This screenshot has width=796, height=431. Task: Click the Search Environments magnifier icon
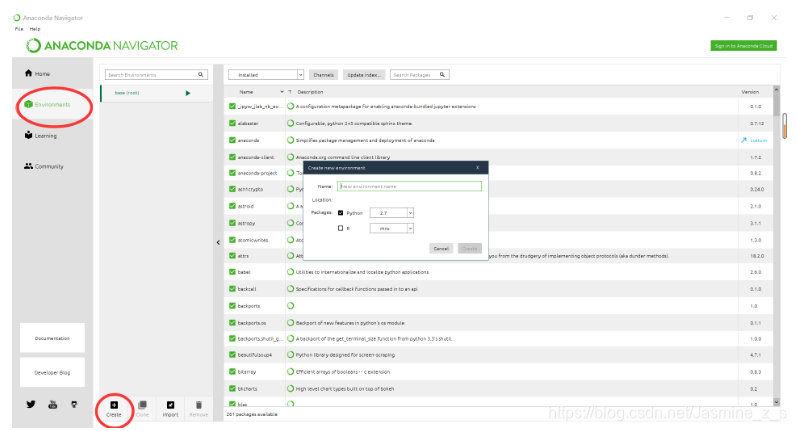201,75
